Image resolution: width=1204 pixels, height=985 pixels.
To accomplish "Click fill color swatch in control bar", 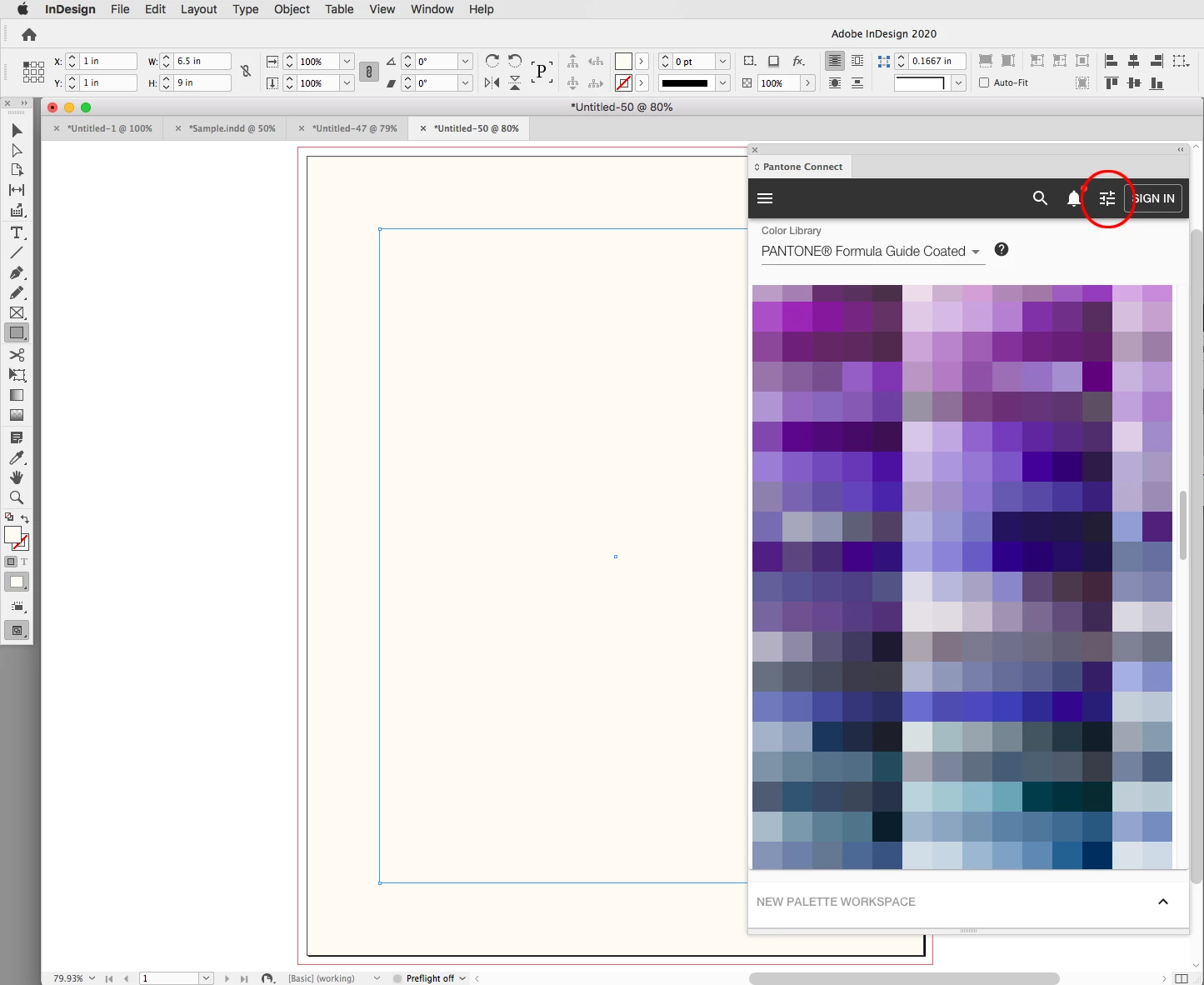I will (623, 62).
